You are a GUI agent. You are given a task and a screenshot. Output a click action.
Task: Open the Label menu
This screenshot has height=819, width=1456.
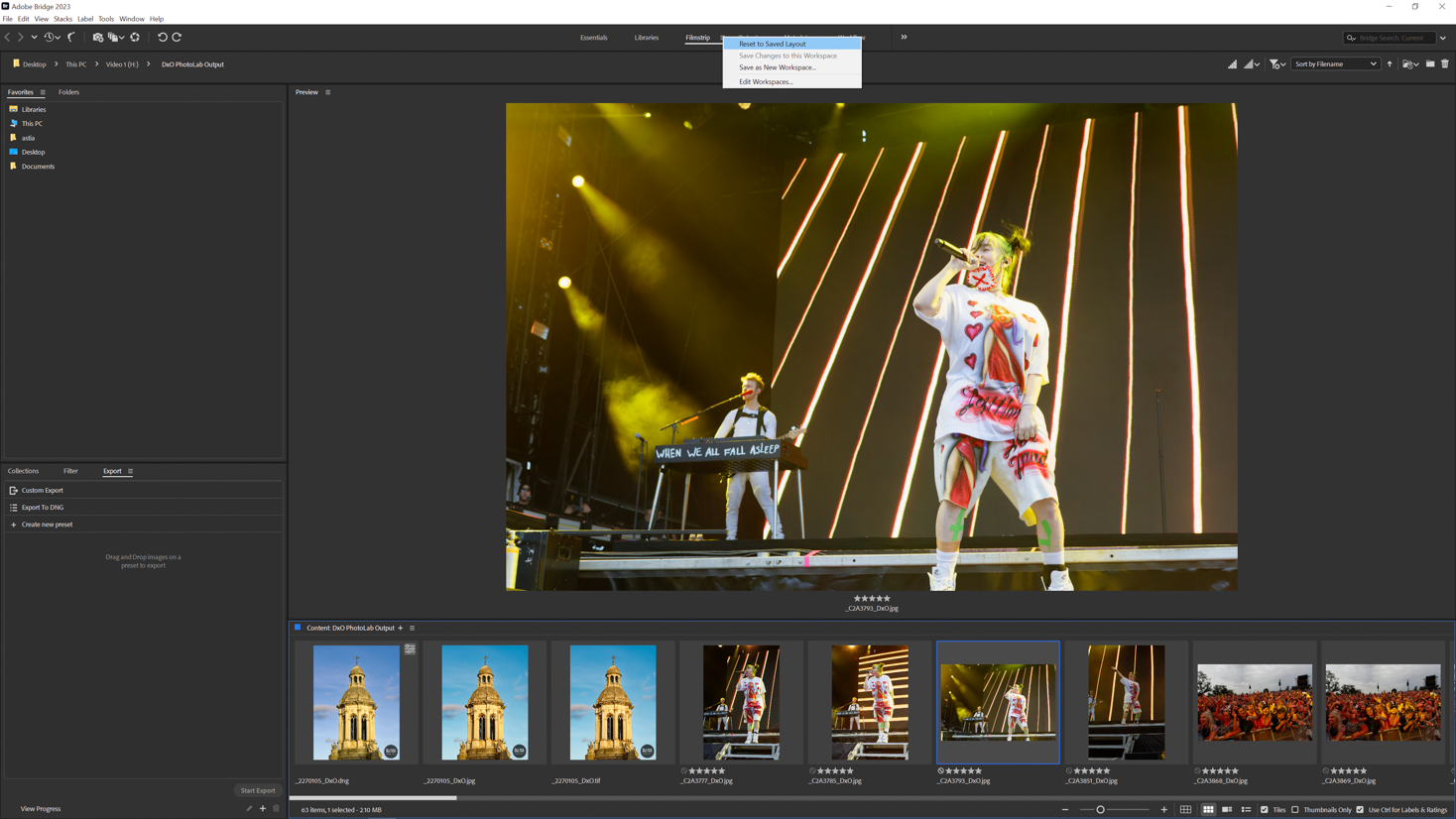click(85, 19)
